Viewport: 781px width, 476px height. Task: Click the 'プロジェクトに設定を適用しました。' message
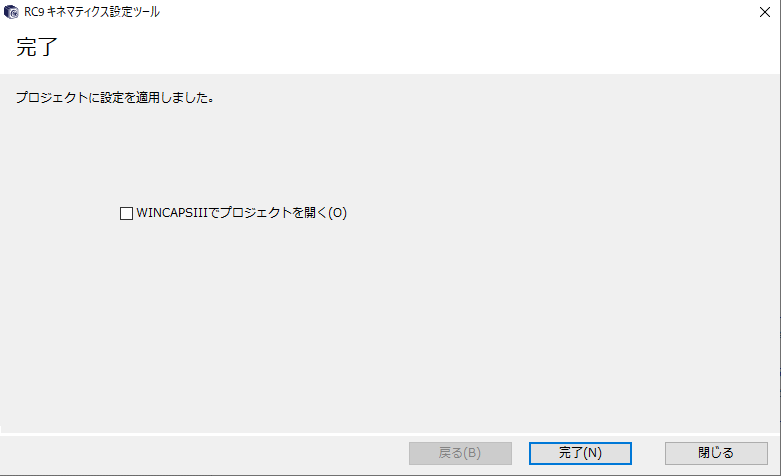pyautogui.click(x=115, y=98)
